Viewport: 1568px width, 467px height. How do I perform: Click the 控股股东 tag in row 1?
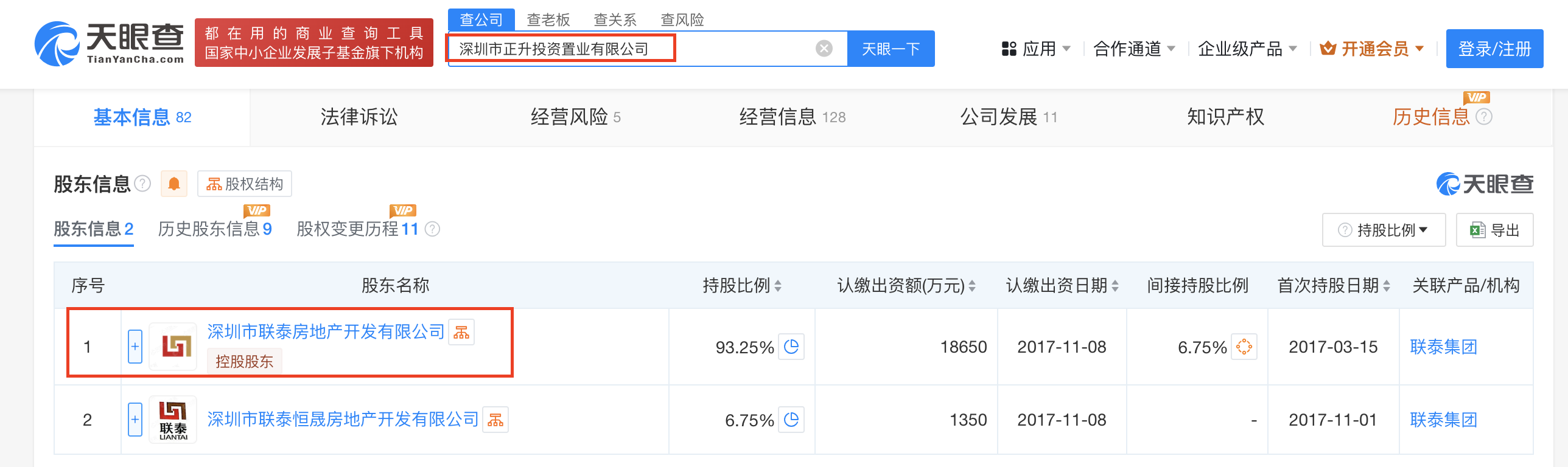(245, 361)
